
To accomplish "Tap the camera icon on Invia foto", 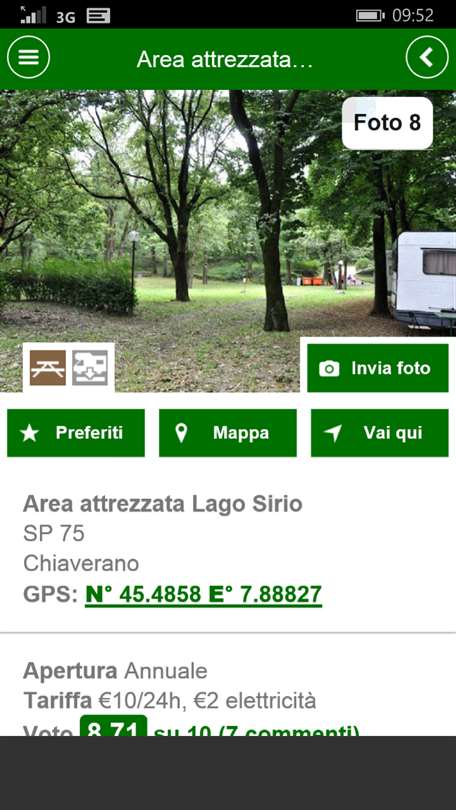I will tap(329, 368).
